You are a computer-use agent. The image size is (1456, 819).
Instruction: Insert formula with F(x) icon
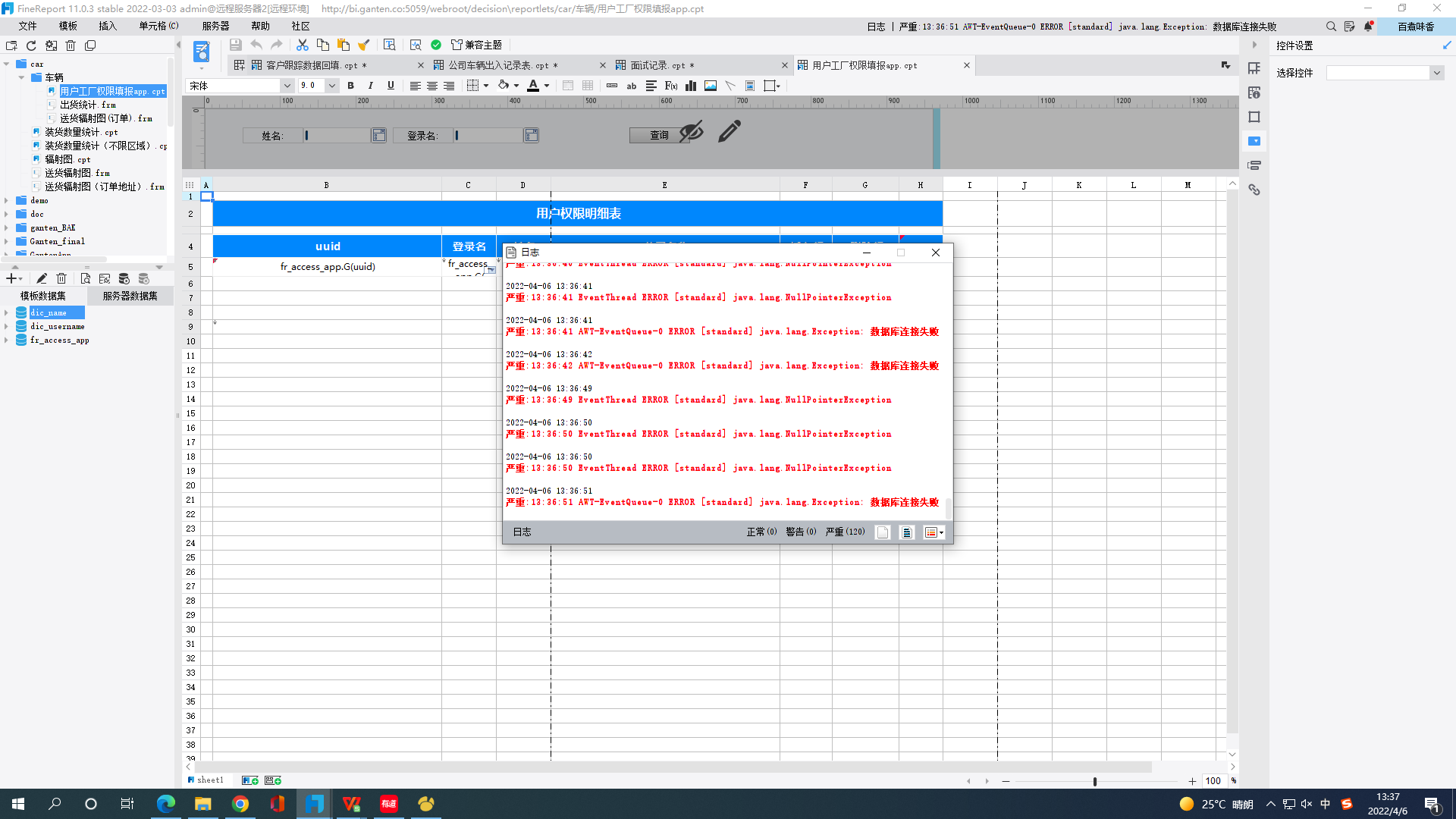click(671, 86)
